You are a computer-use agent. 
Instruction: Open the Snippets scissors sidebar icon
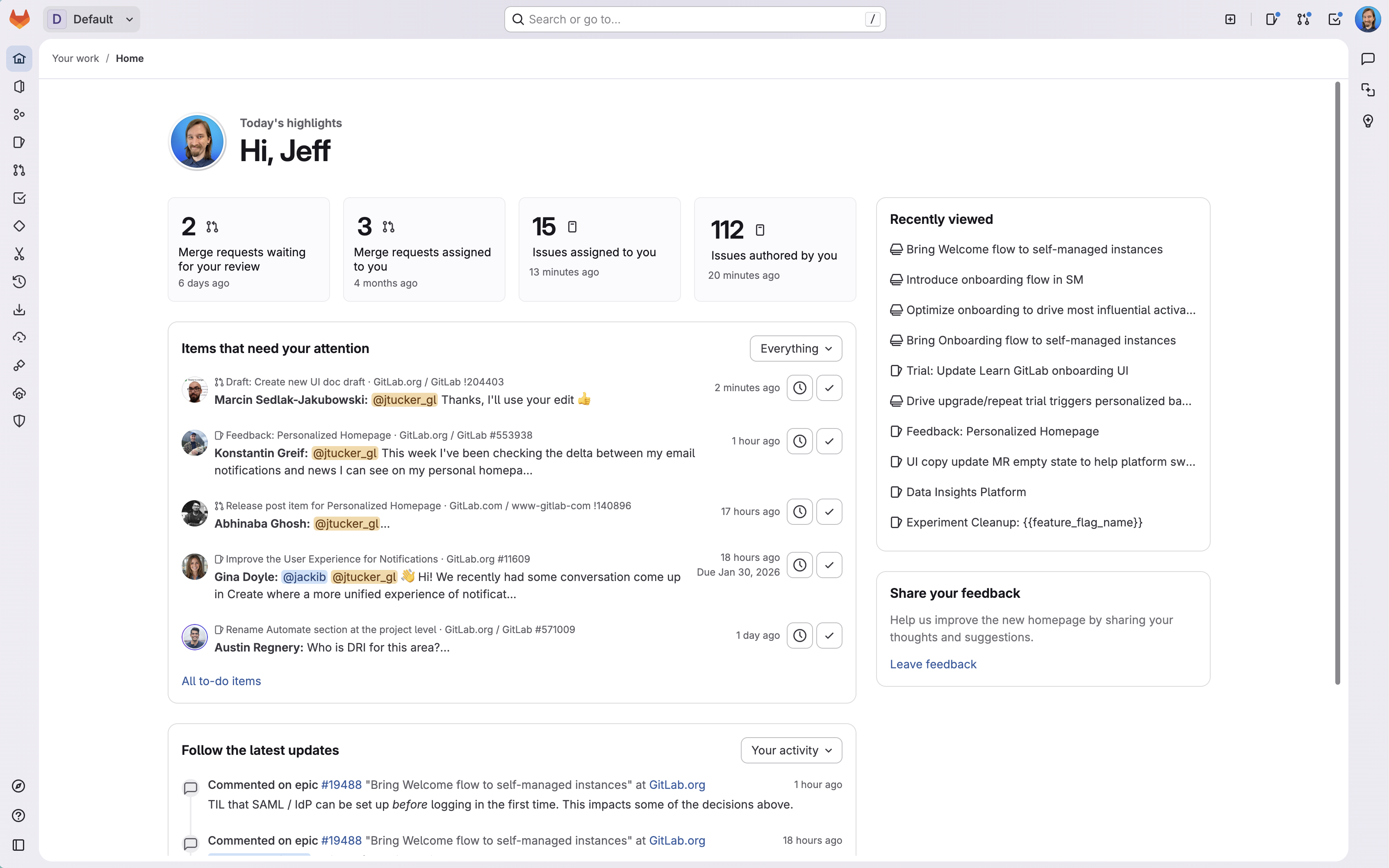[x=19, y=254]
